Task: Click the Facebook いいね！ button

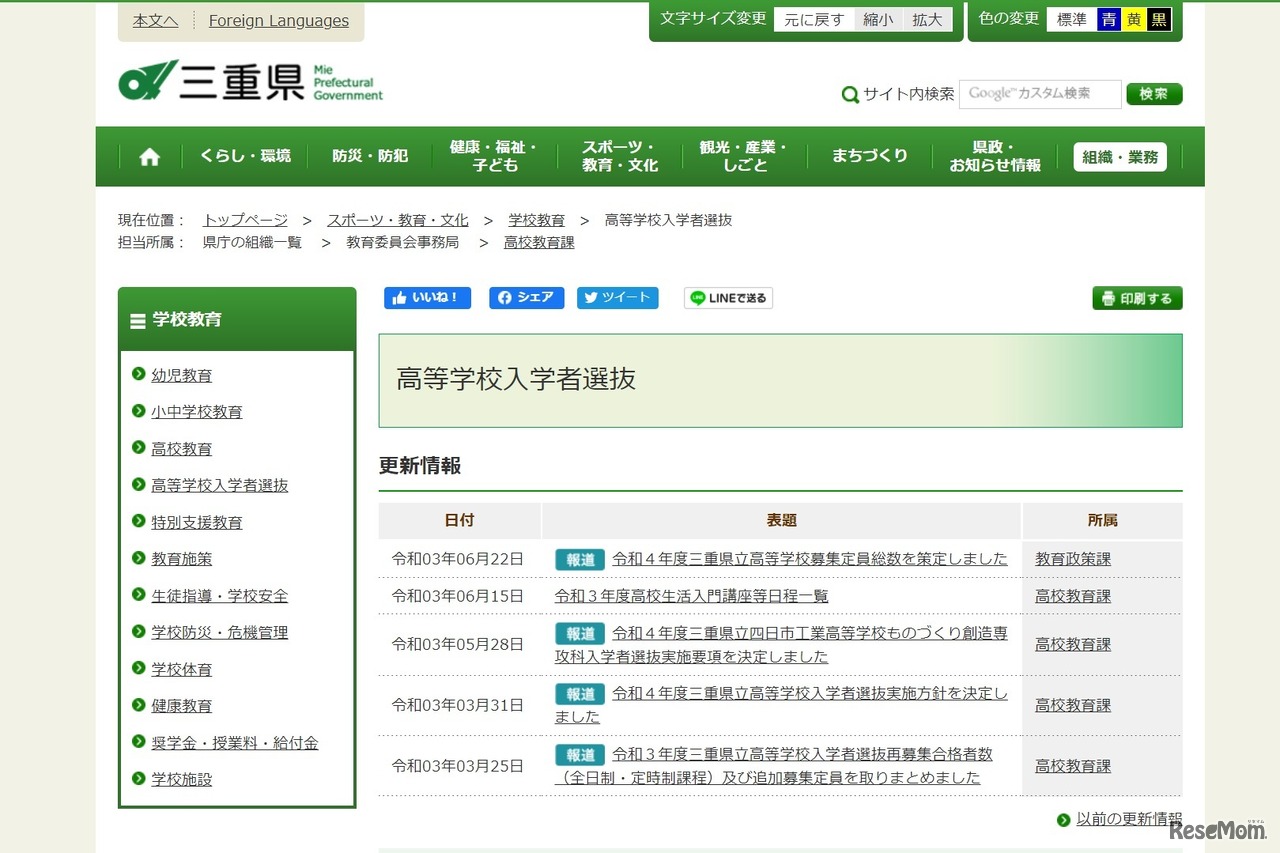Action: pyautogui.click(x=427, y=297)
